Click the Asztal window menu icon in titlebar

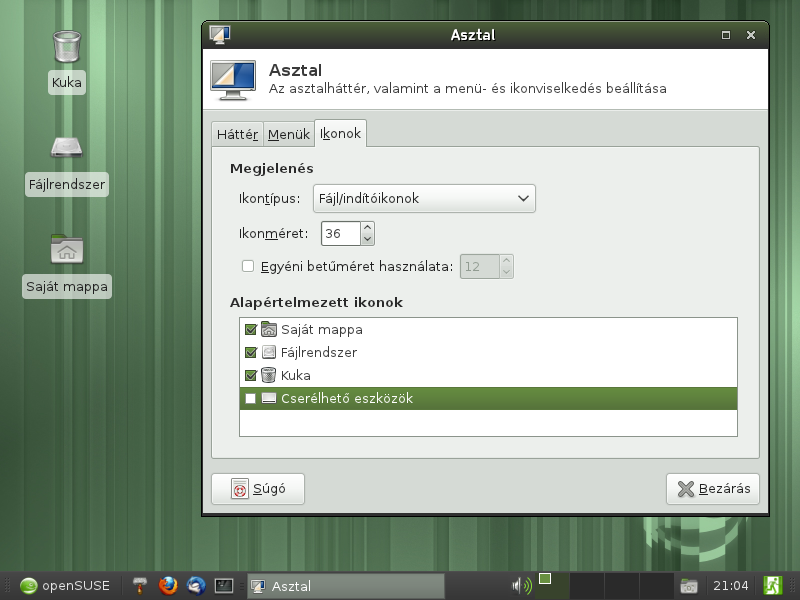tap(220, 35)
